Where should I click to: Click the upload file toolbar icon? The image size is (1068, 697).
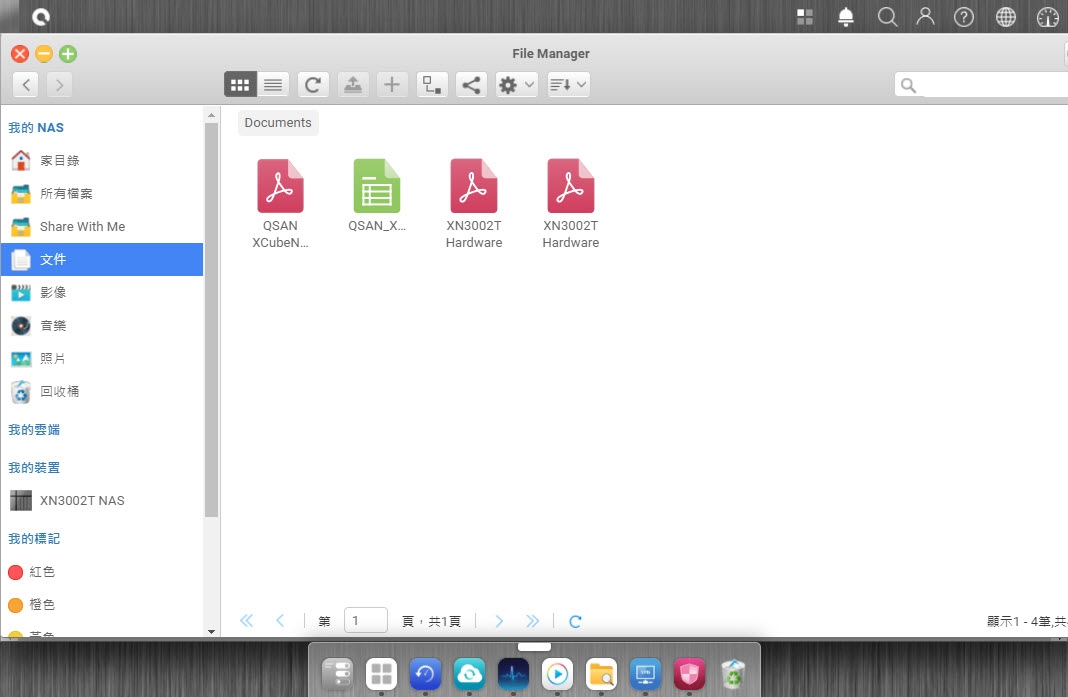(353, 84)
